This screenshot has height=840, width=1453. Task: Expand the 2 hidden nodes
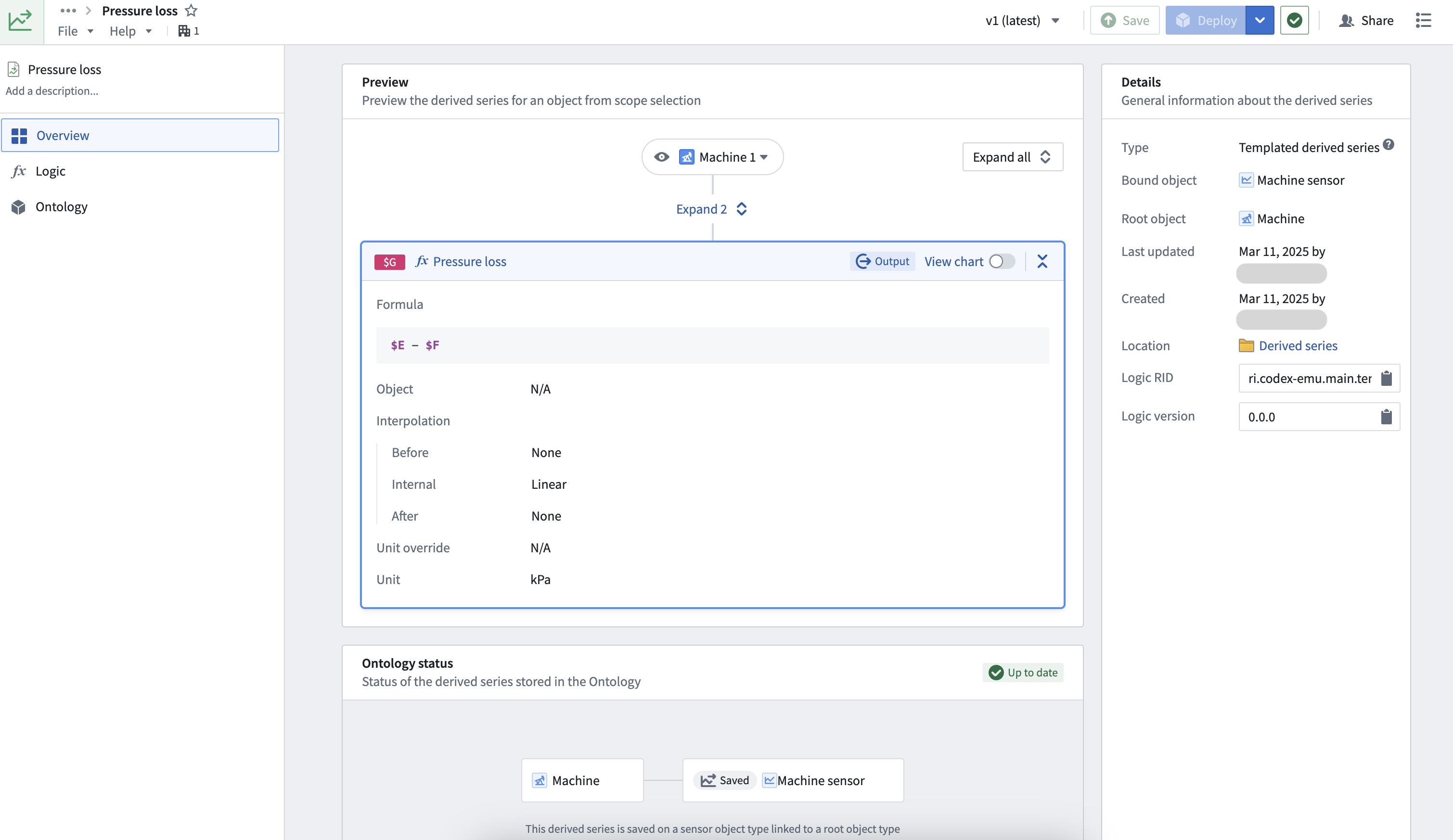click(711, 209)
